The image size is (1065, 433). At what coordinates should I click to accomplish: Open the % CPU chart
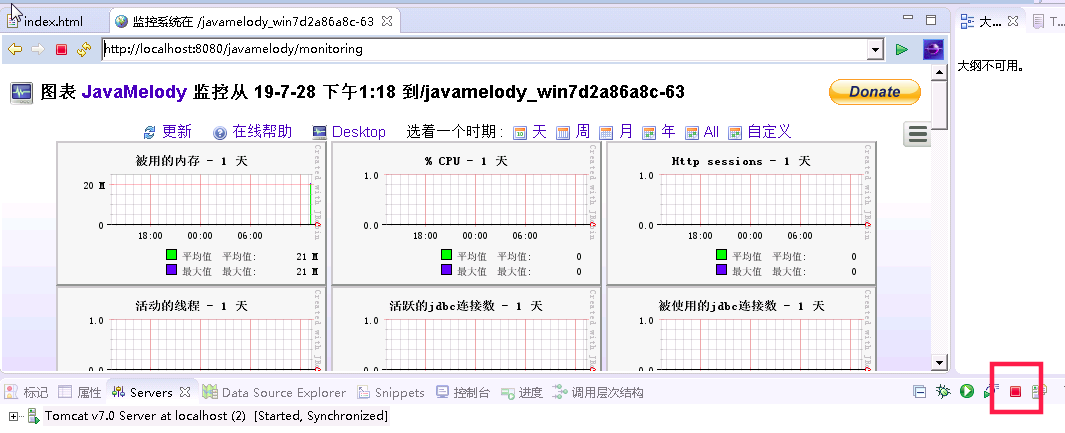(x=466, y=213)
